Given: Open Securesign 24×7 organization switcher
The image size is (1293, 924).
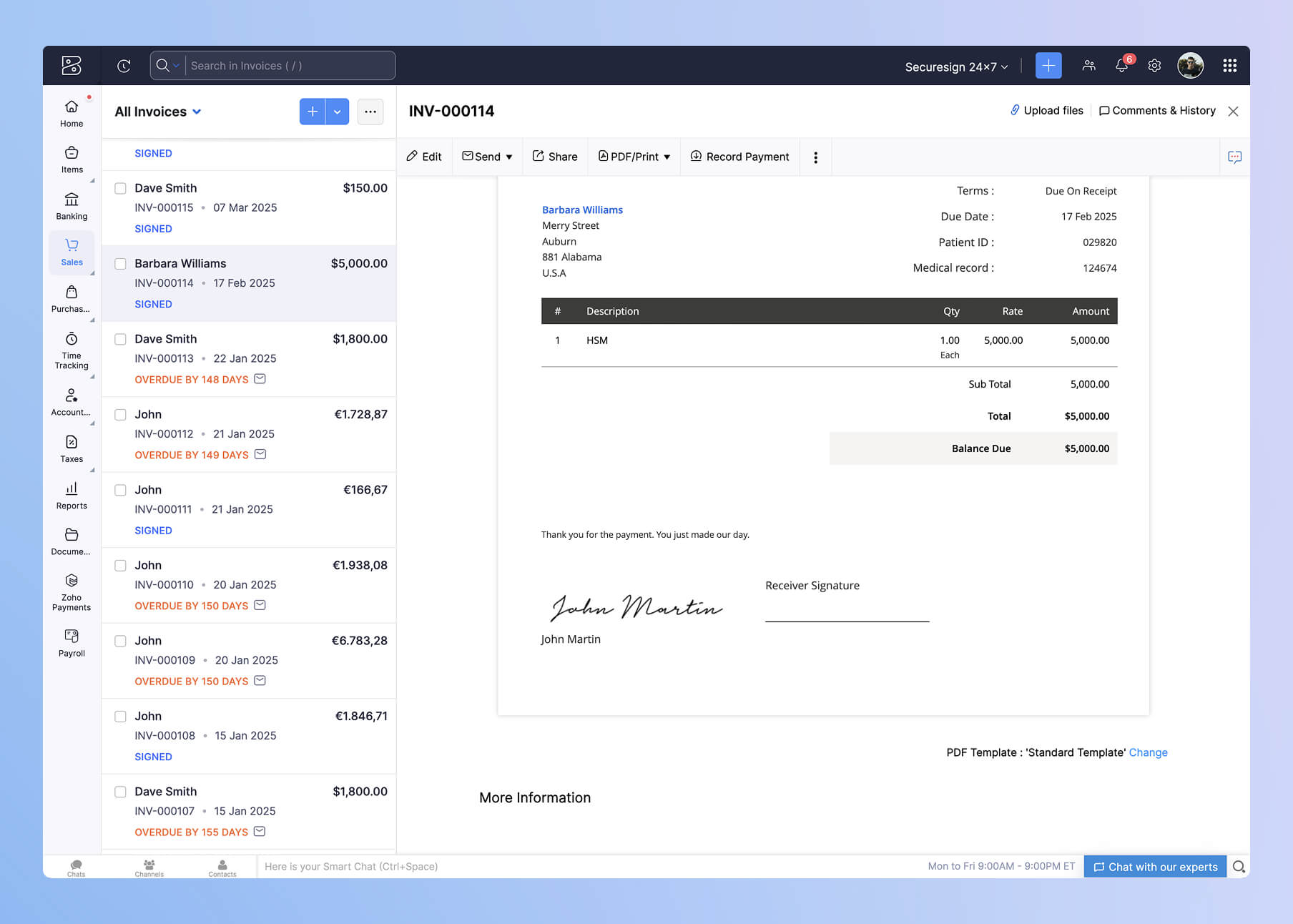Looking at the screenshot, I should pos(957,67).
